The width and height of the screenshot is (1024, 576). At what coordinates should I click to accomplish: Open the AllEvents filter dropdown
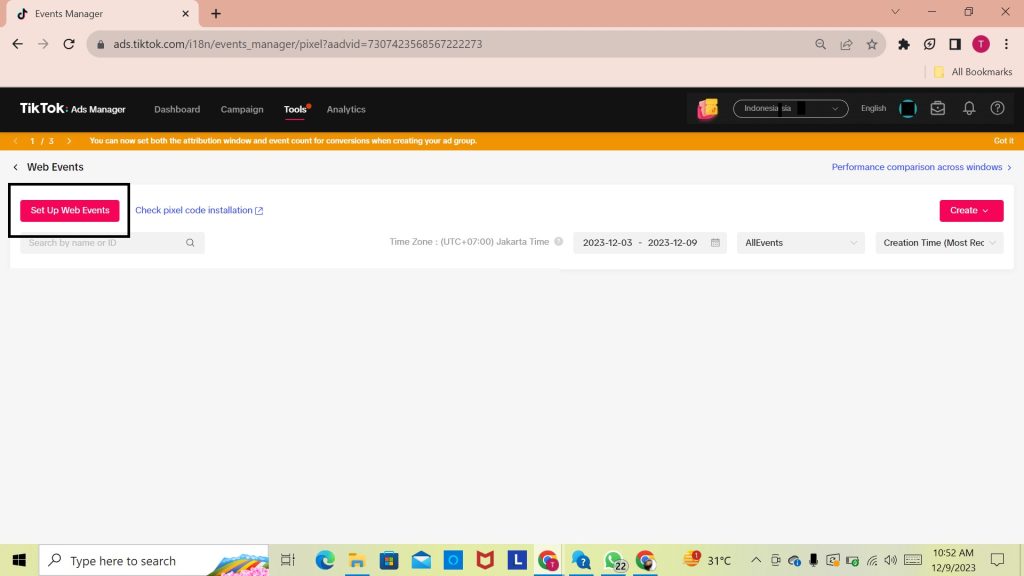coord(800,243)
